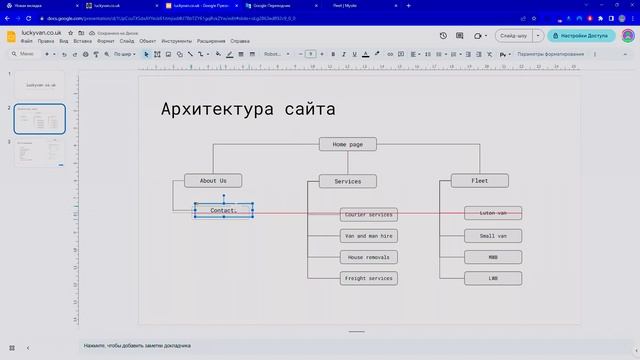Open the text alignment dropdown

tap(415, 54)
